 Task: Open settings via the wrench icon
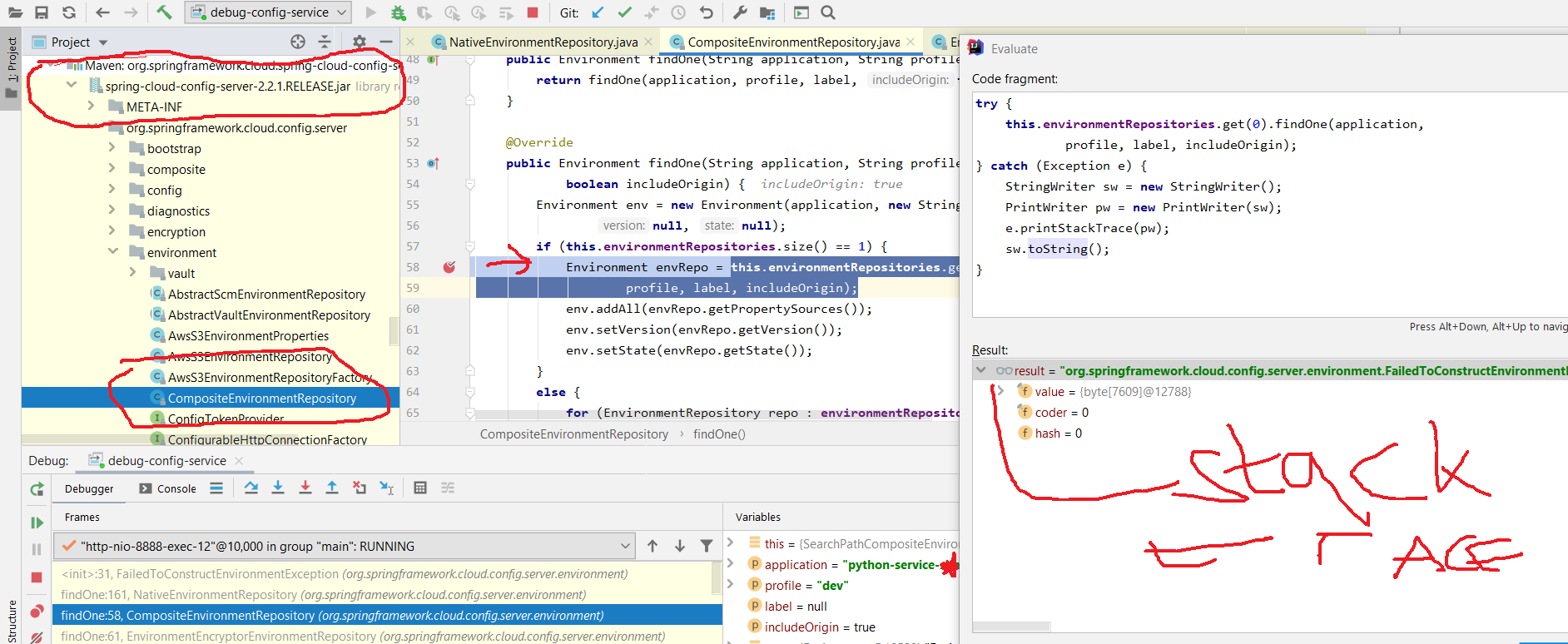pos(739,12)
